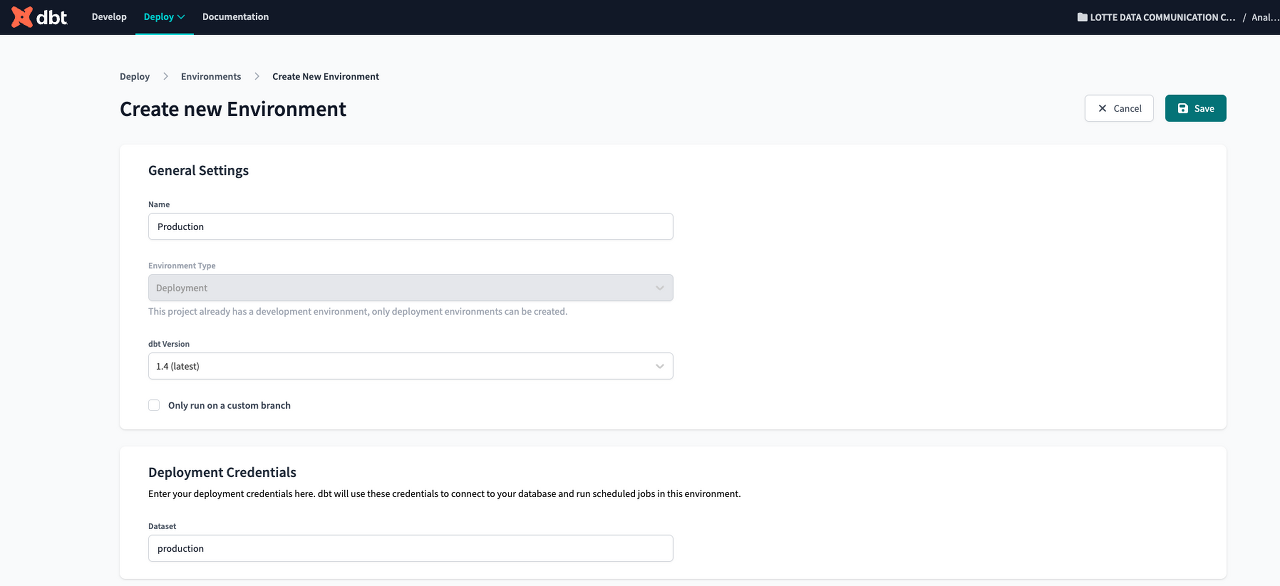The width and height of the screenshot is (1280, 586).
Task: Click the Dataset input field
Action: click(411, 548)
